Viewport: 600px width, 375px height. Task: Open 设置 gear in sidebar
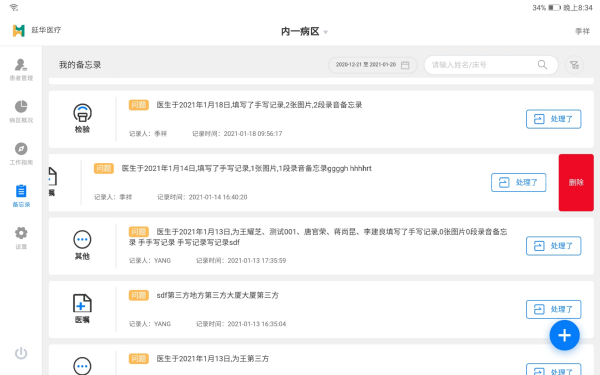pos(21,238)
